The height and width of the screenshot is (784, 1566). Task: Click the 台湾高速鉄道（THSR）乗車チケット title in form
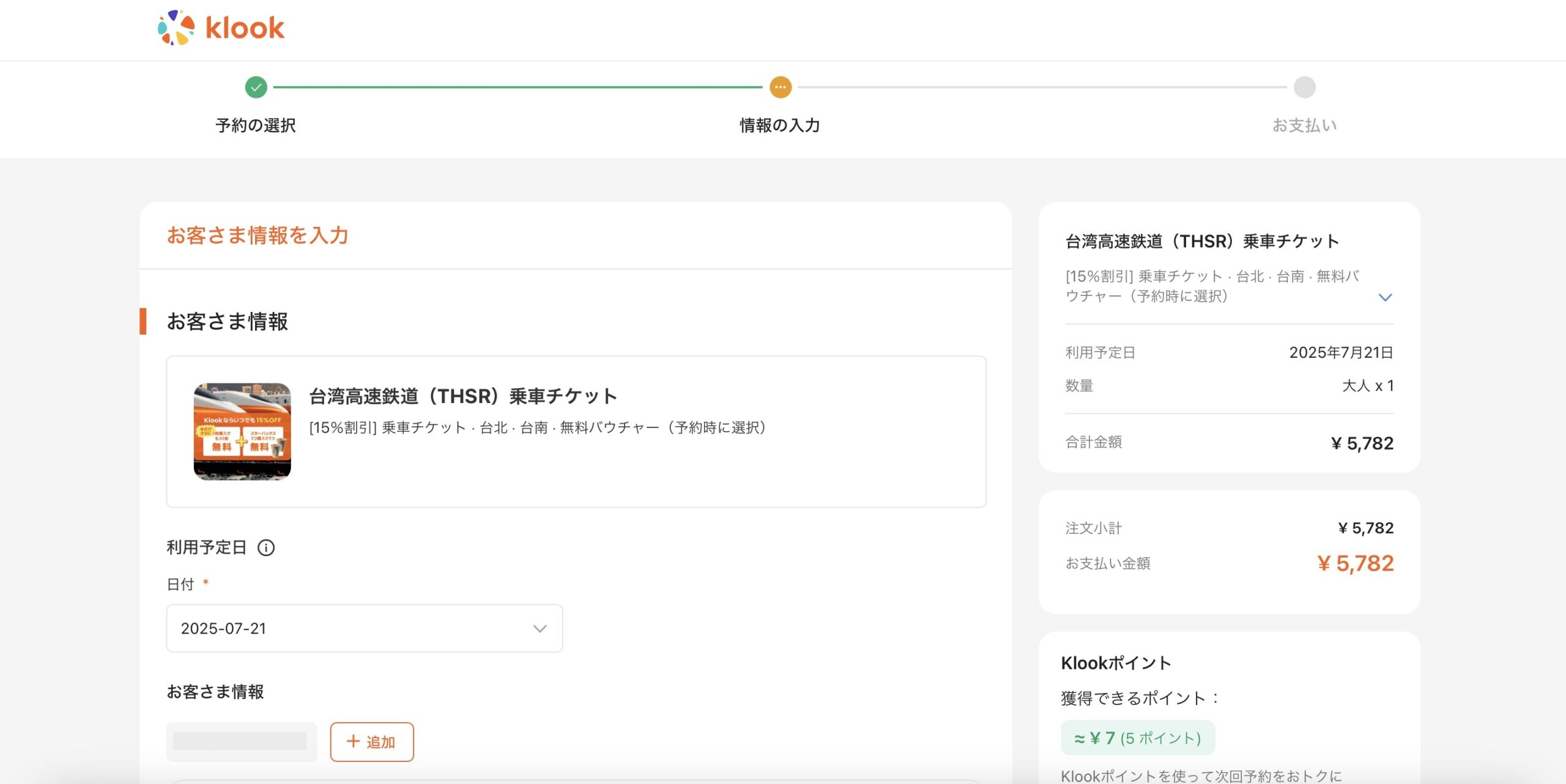[463, 396]
